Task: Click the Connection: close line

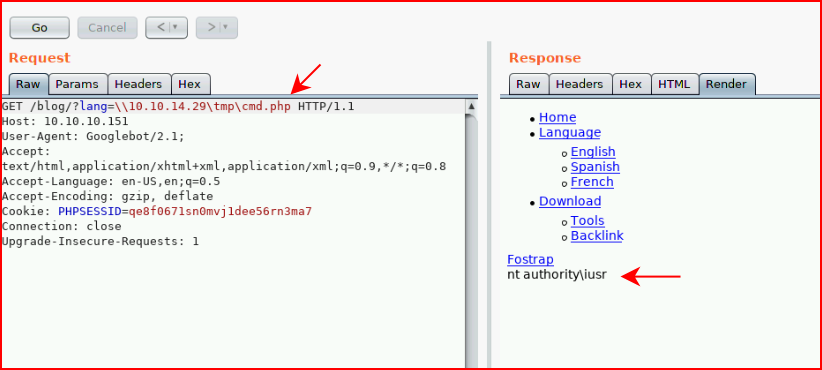Action: (62, 227)
